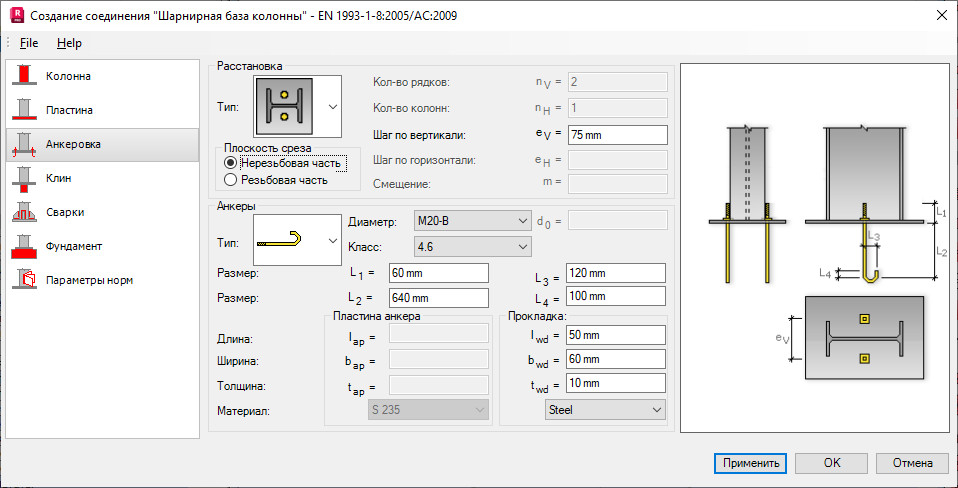Image resolution: width=958 pixels, height=488 pixels.
Task: Click the Анкеровка sidebar icon
Action: [x=24, y=145]
